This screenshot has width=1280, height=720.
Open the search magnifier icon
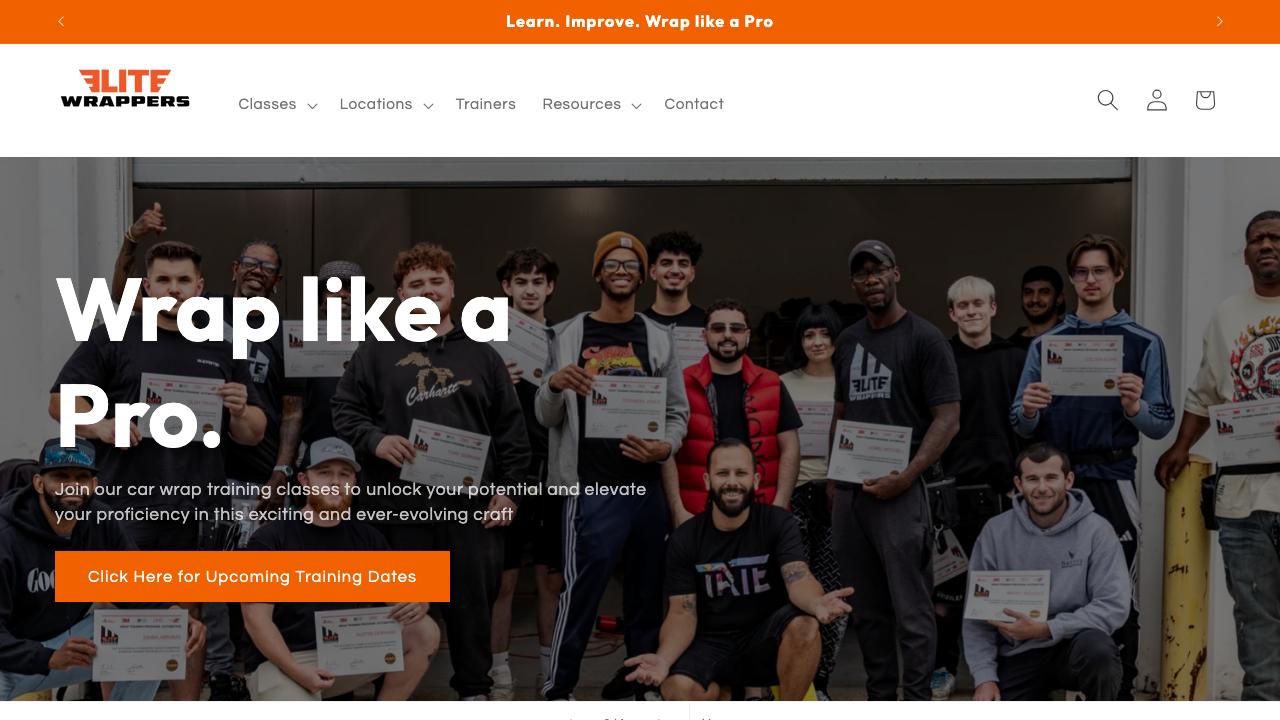1107,100
